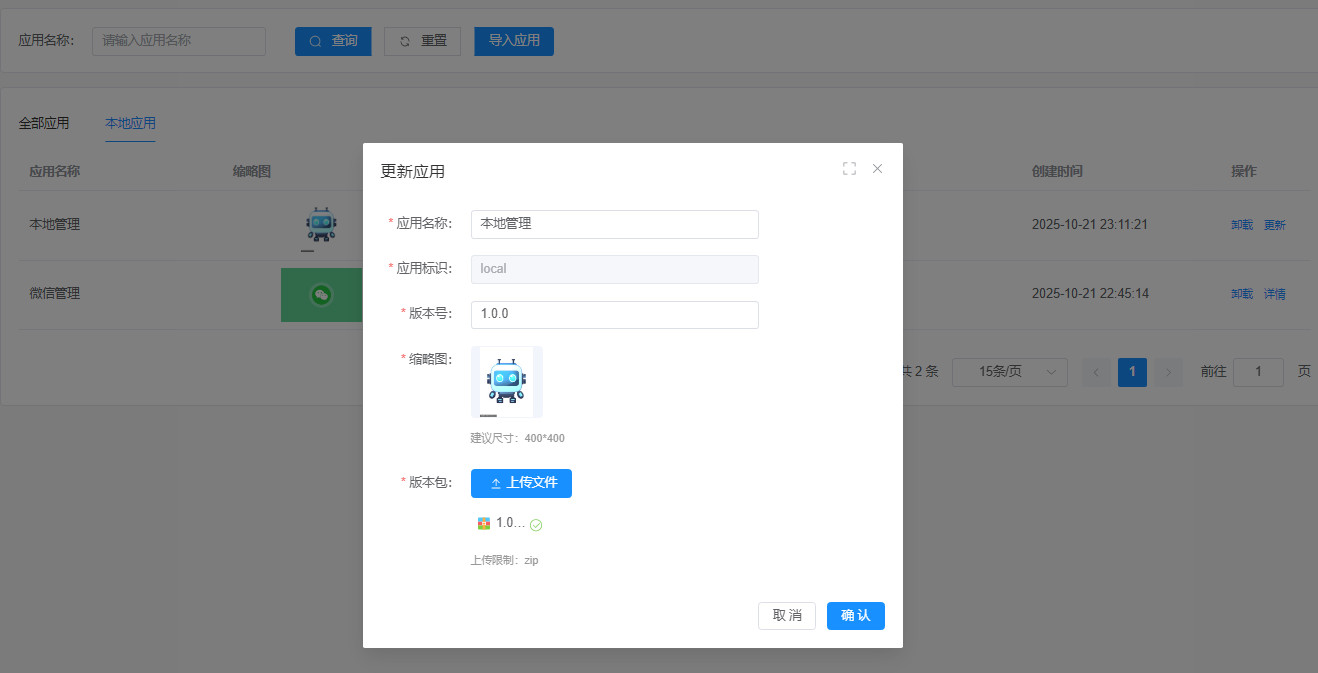
Task: Click the WeChat icon in 微信管理 row
Action: [x=321, y=294]
